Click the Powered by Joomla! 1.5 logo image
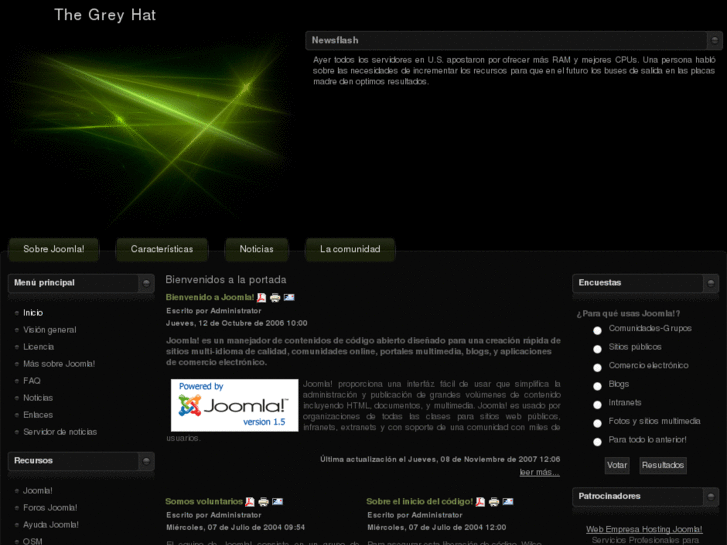727x545 pixels. 235,405
